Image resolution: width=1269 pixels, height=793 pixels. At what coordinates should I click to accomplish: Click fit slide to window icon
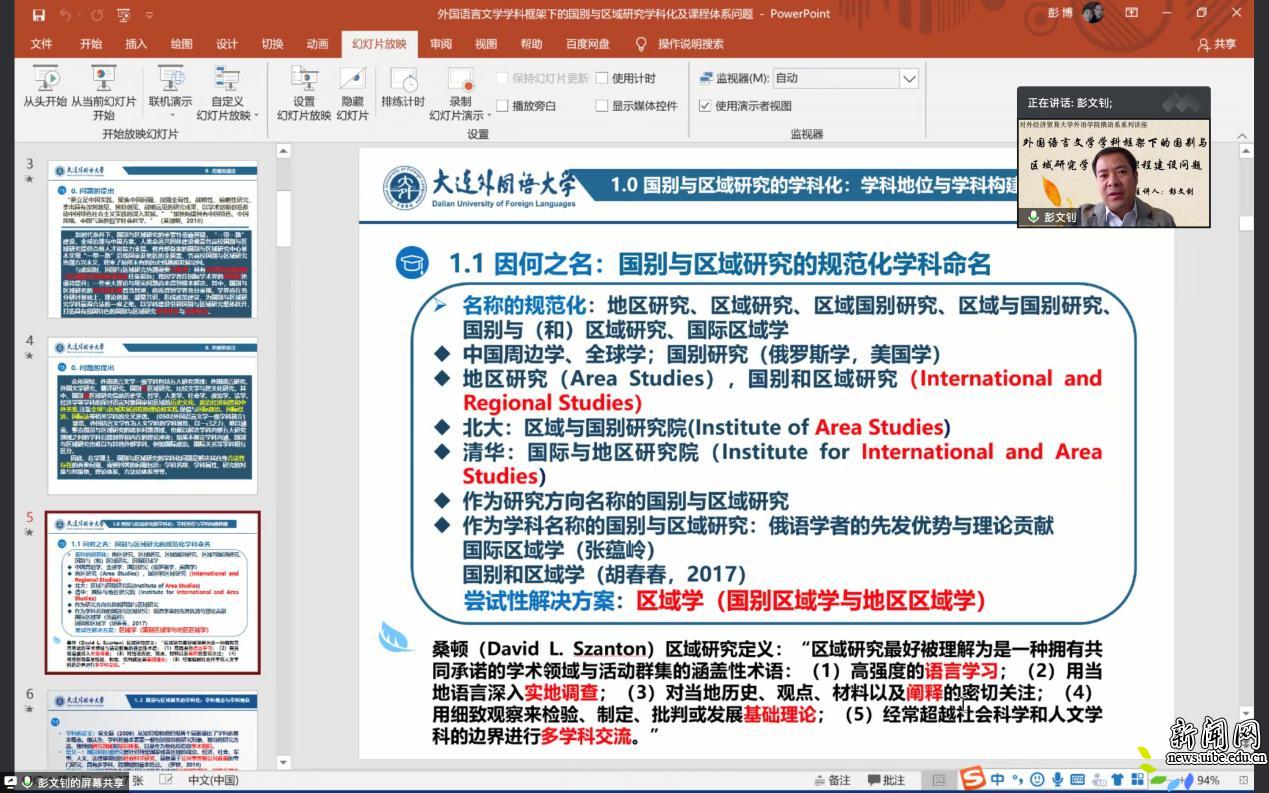click(x=1243, y=780)
